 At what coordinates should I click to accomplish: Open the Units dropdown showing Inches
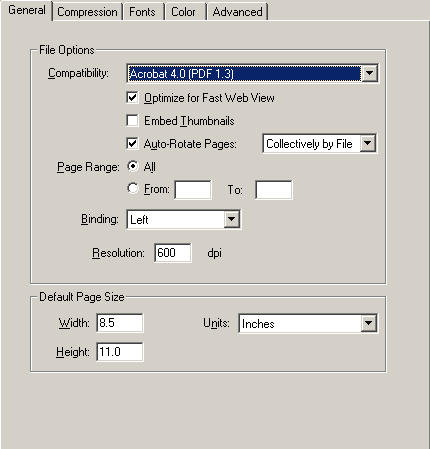[x=308, y=323]
